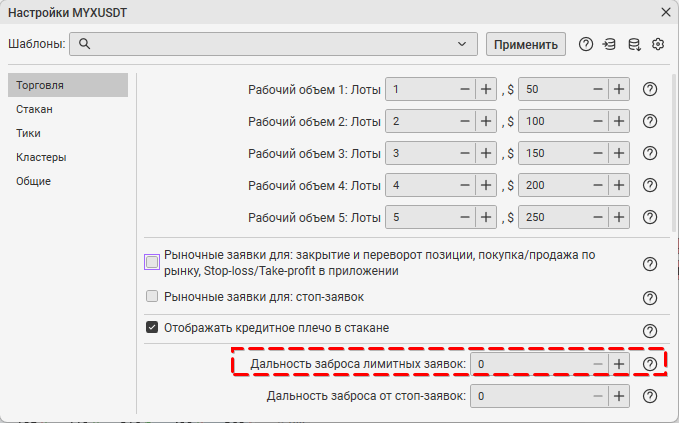
Task: Increase Дальность заброса лимитных заявок value
Action: click(619, 364)
